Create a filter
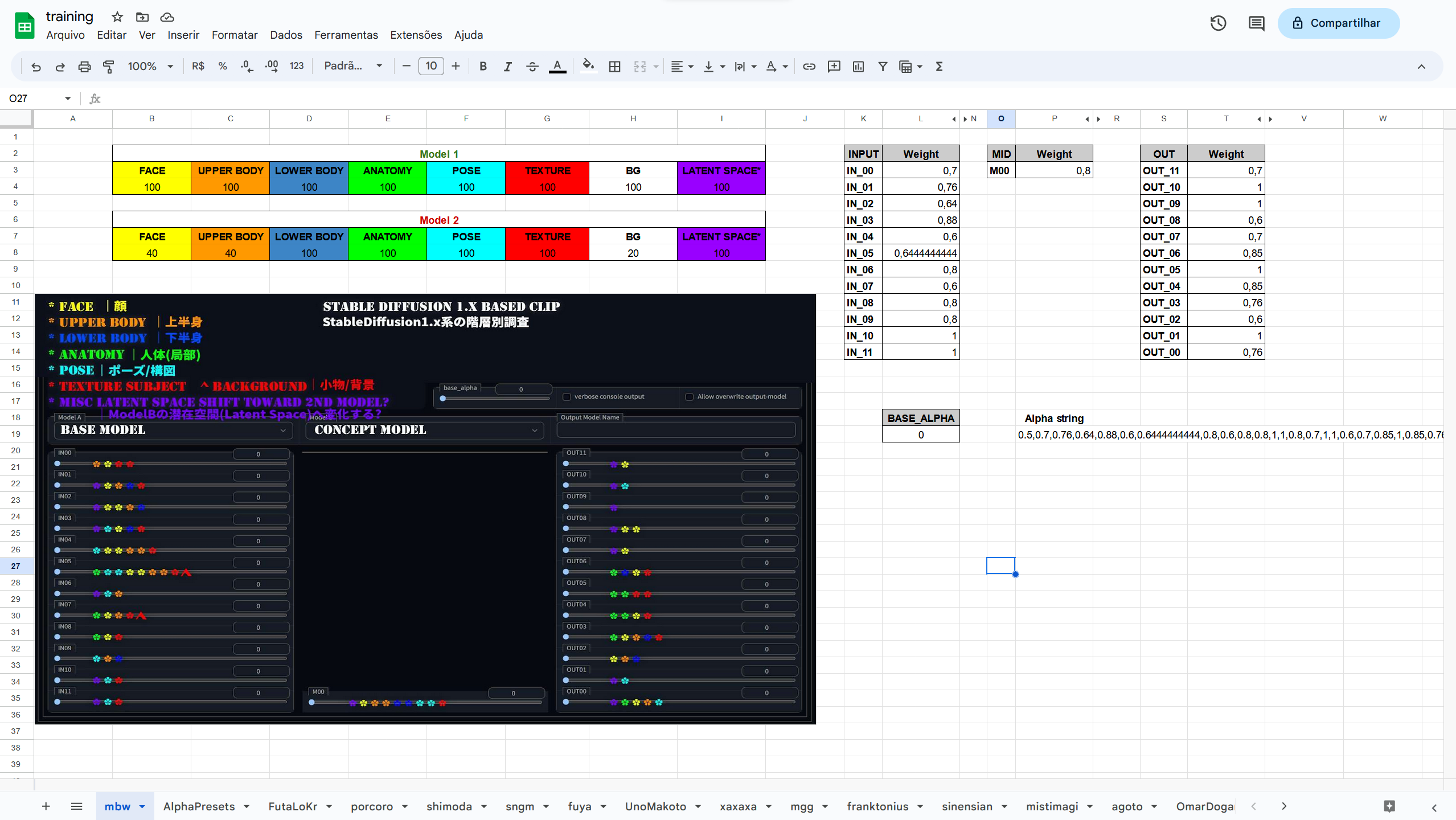1456x820 pixels. [883, 67]
